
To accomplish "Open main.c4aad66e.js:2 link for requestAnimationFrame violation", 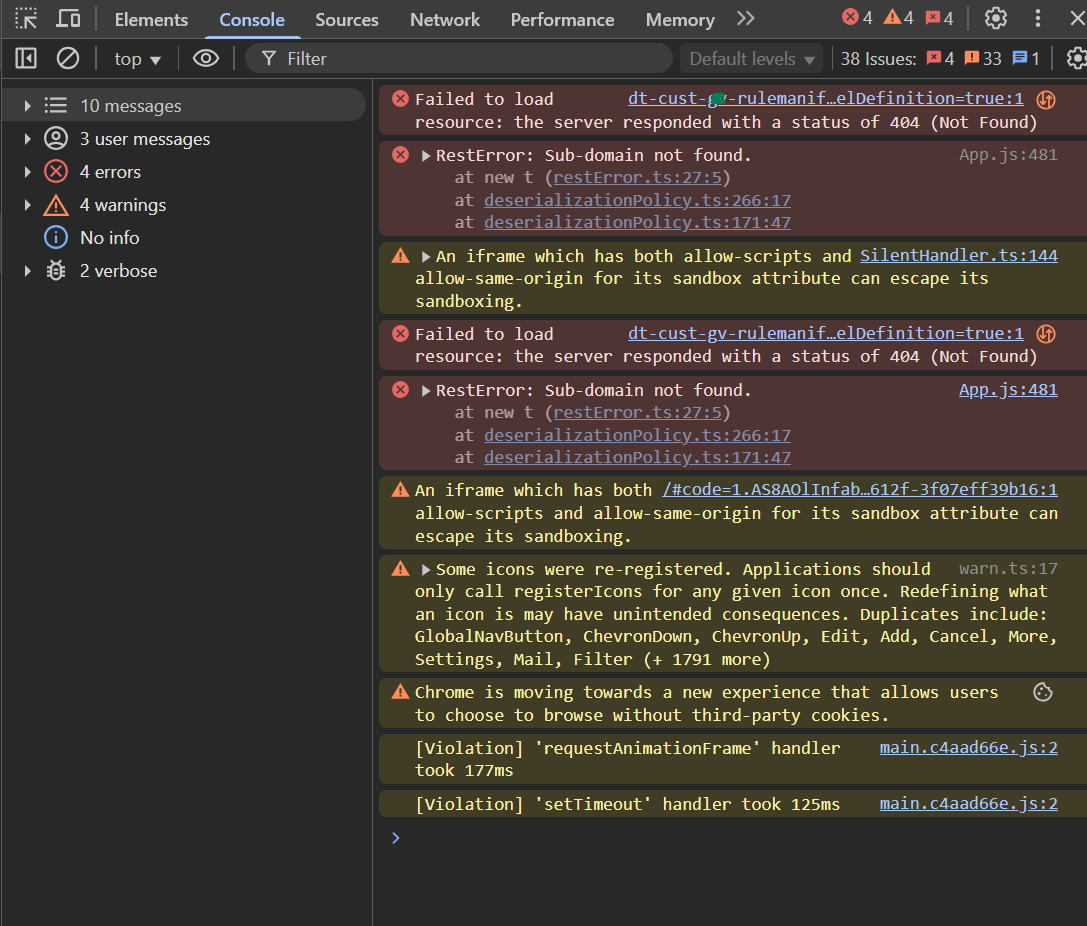I will (968, 747).
